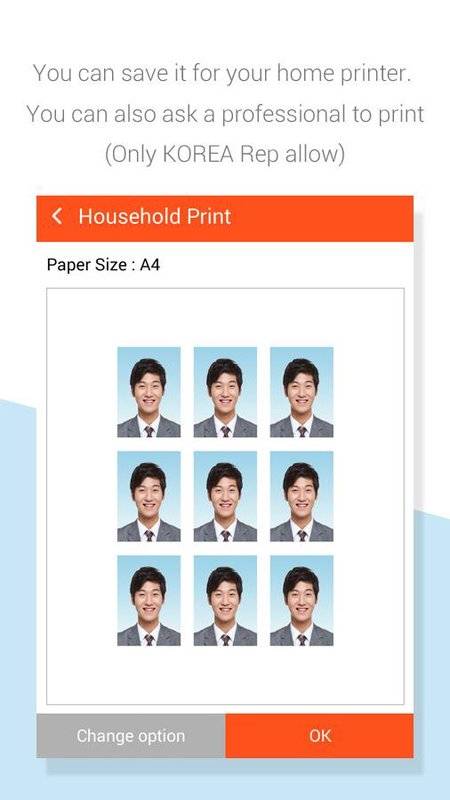Tap the OK button

319,736
